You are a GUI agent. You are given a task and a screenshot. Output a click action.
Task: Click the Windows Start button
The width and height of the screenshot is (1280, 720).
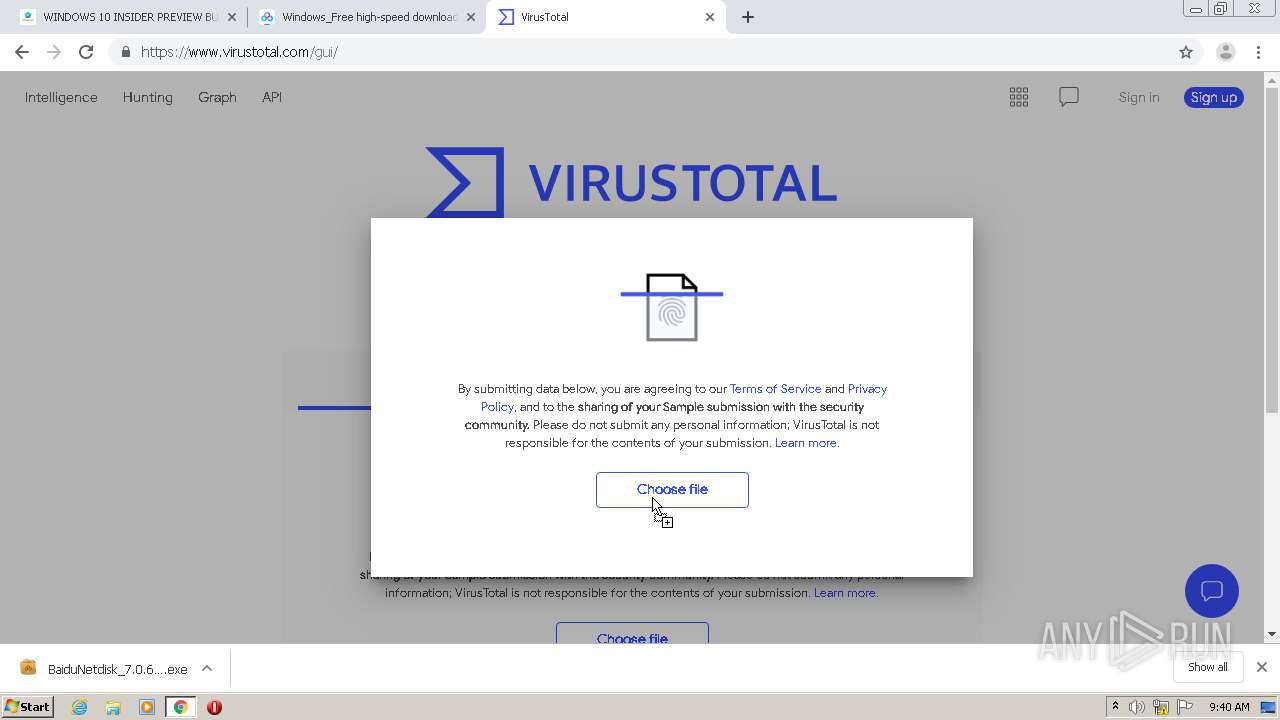coord(28,707)
